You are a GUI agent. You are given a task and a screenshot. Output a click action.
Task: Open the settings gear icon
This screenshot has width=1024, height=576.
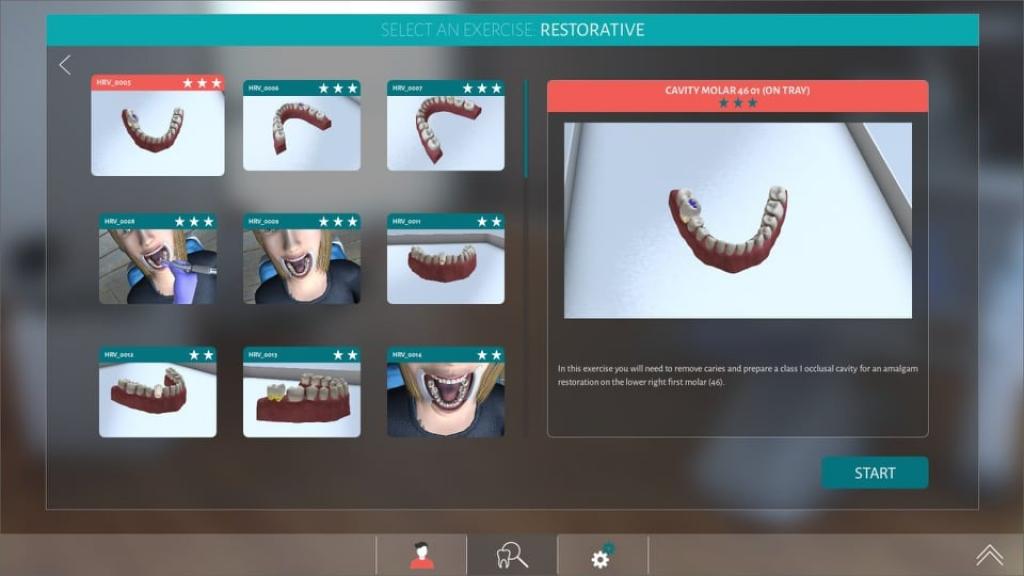point(601,557)
